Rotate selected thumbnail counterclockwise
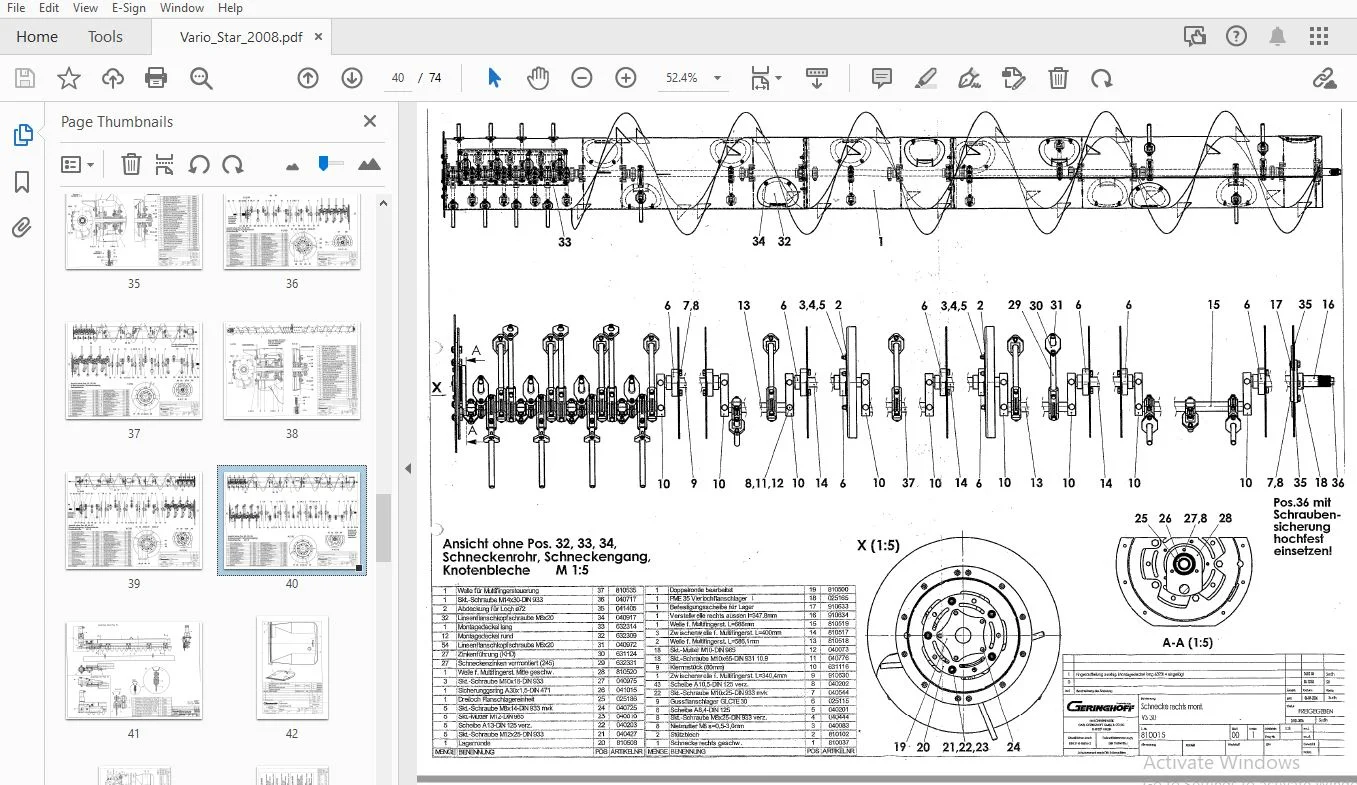The height and width of the screenshot is (785, 1357). coord(199,164)
